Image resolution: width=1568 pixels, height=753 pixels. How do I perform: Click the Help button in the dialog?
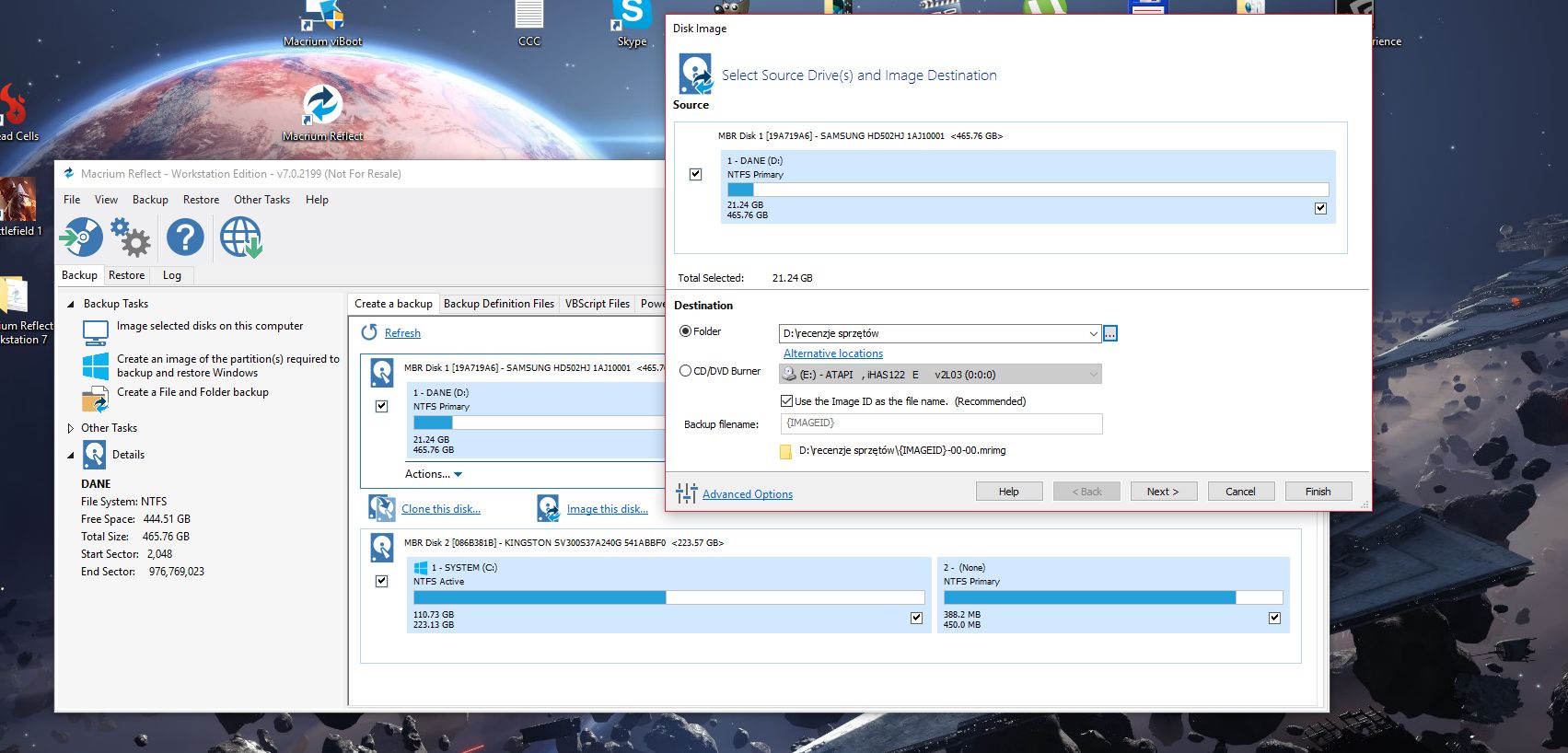coord(1009,492)
